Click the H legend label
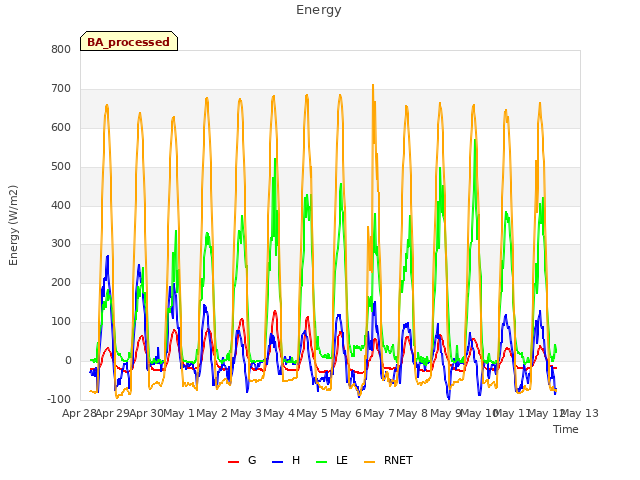Viewport: 640px width, 480px height. 296,460
